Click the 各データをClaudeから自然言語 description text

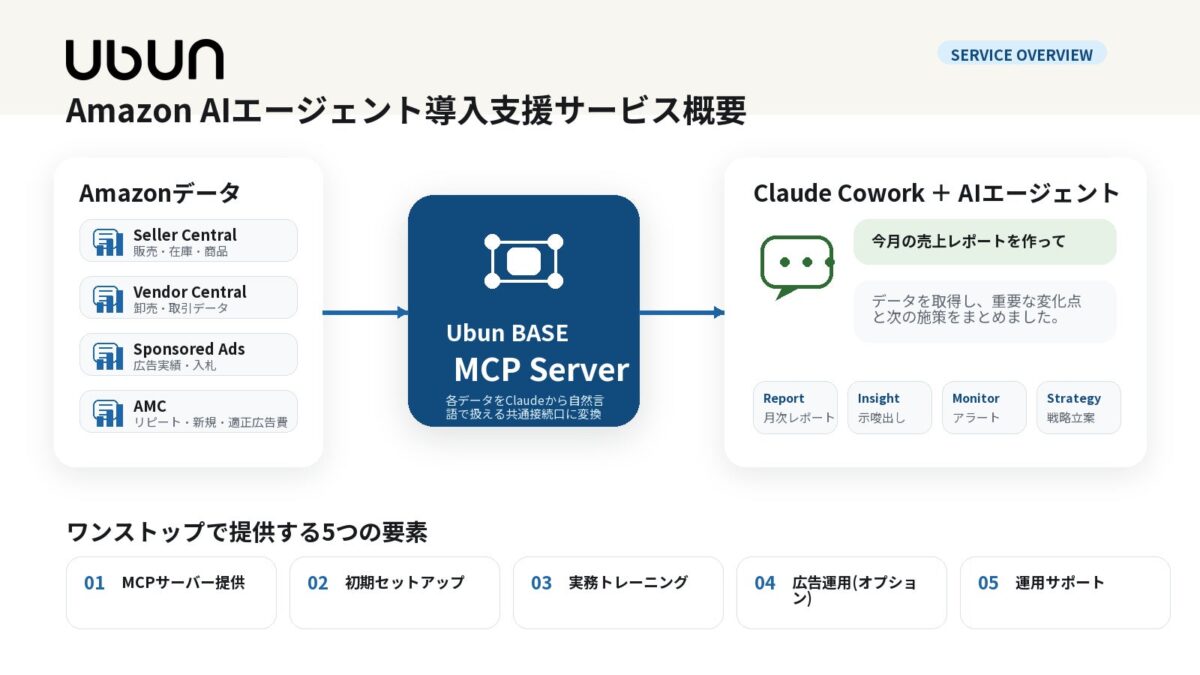[x=524, y=407]
